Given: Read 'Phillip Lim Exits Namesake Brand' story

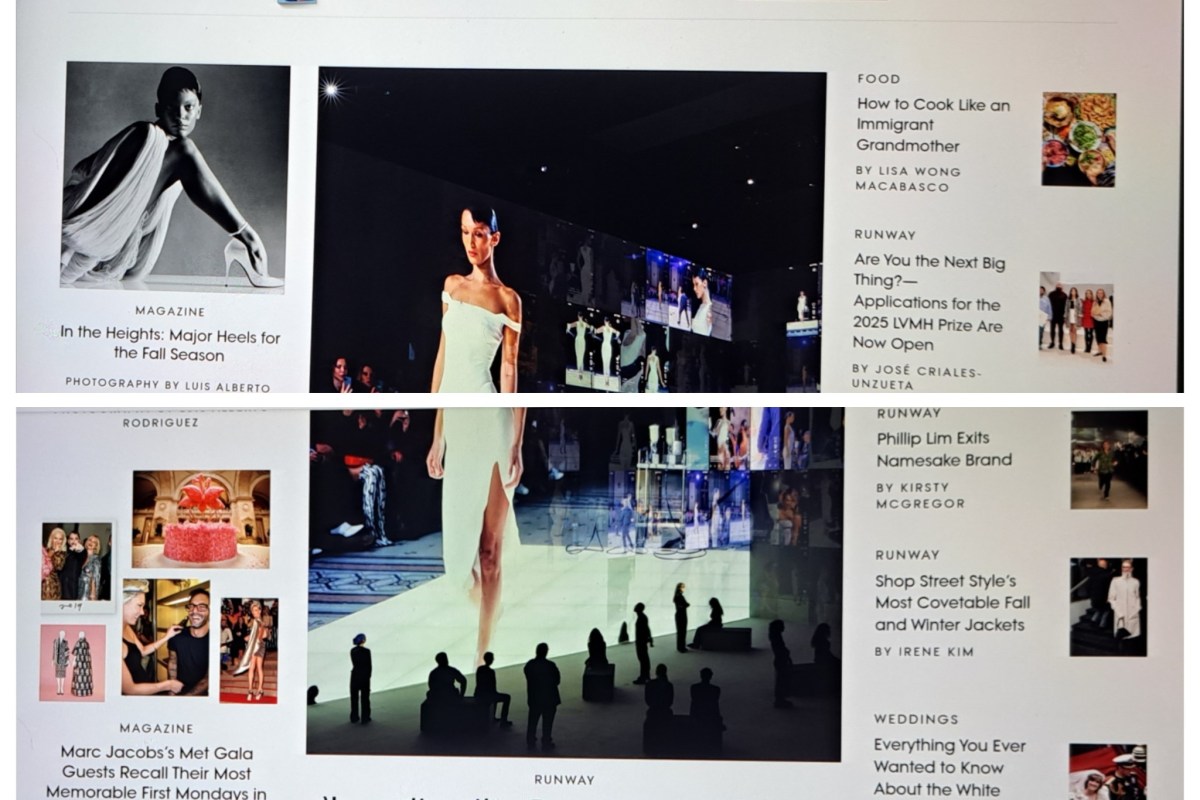Looking at the screenshot, I should (944, 449).
